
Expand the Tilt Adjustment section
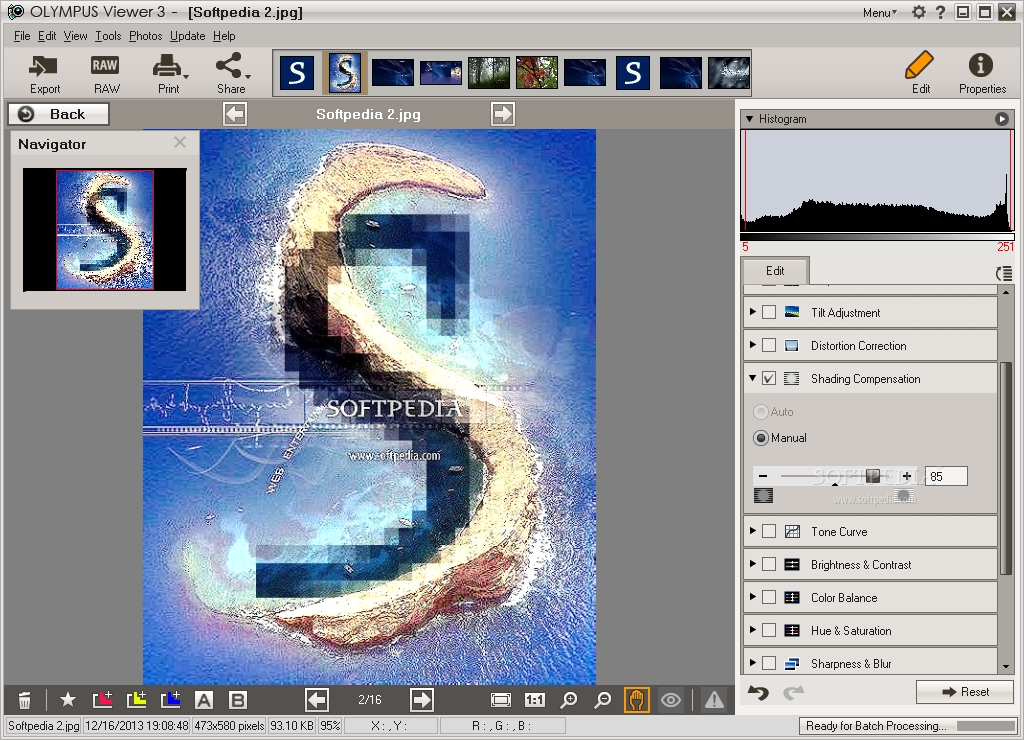coord(752,312)
